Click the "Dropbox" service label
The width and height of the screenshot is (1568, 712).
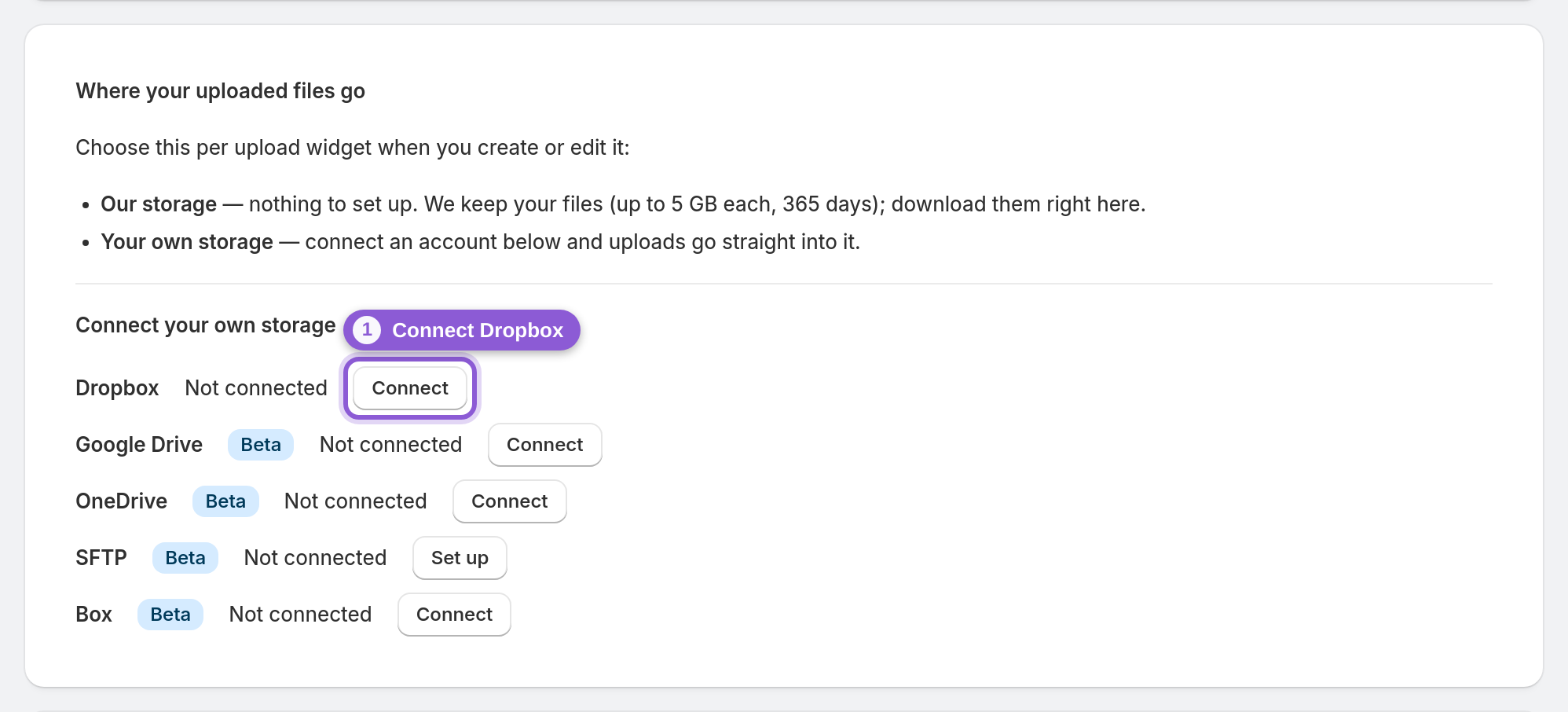click(x=117, y=388)
